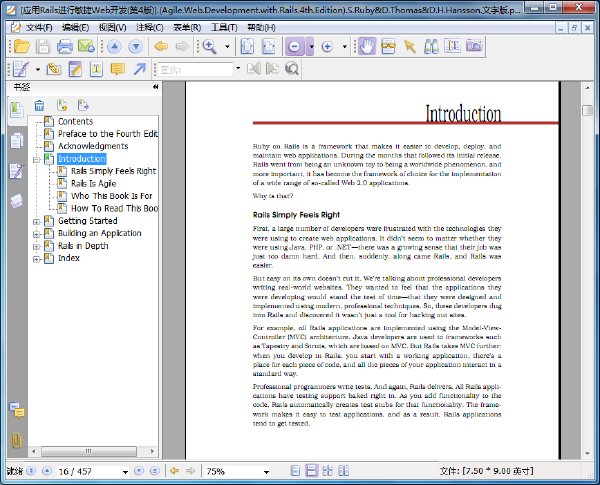Zoom out with the minus button
The image size is (600, 485).
[294, 46]
